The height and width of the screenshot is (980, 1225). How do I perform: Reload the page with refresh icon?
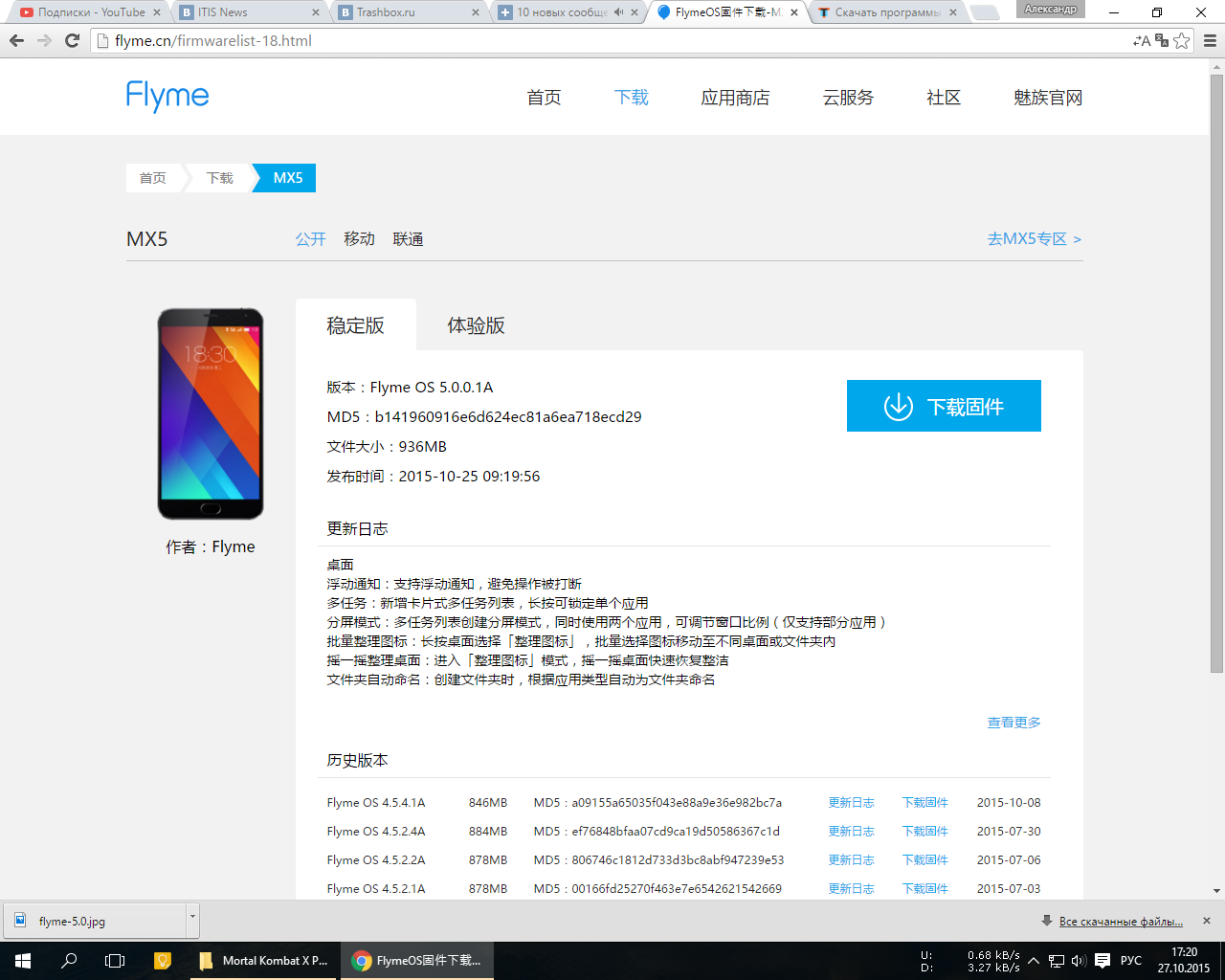72,41
